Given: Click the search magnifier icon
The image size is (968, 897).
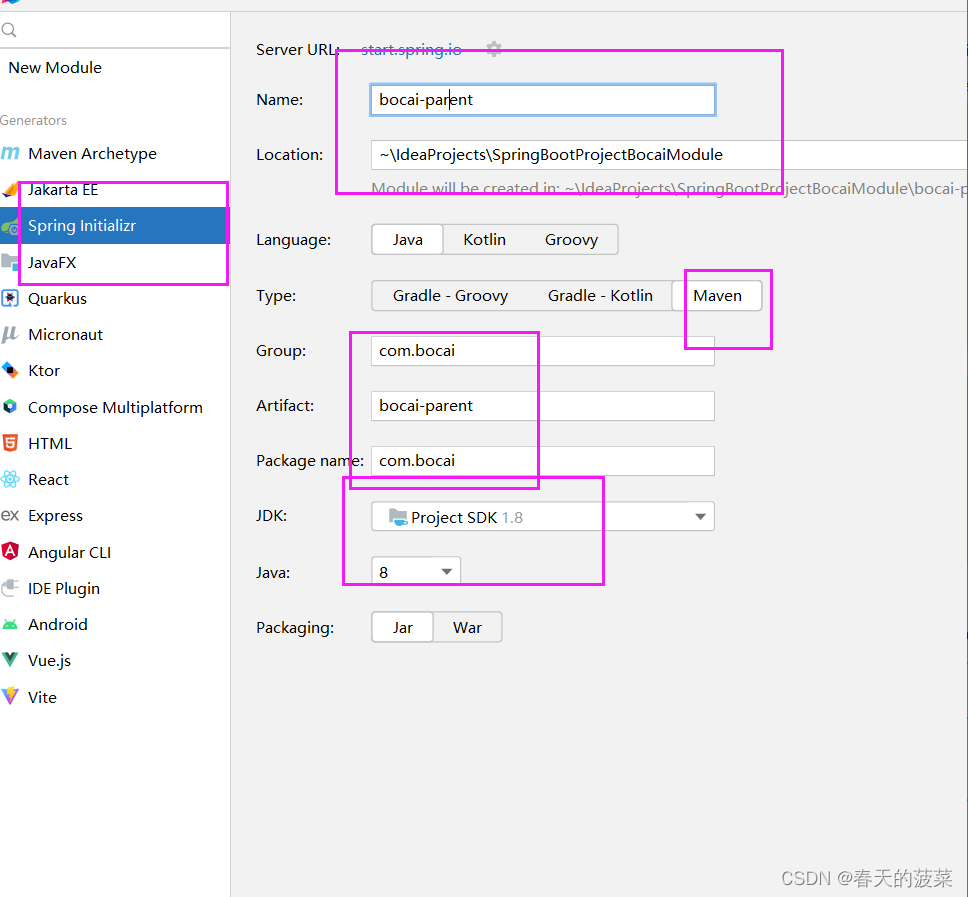Looking at the screenshot, I should 9,30.
